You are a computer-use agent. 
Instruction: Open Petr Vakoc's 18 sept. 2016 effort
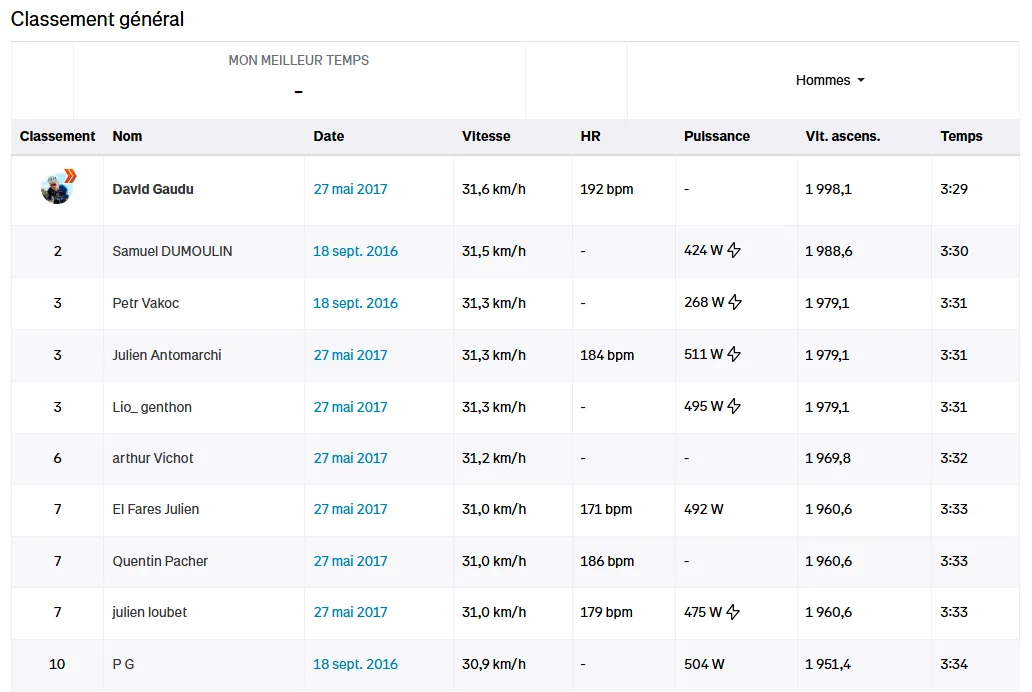coord(355,303)
